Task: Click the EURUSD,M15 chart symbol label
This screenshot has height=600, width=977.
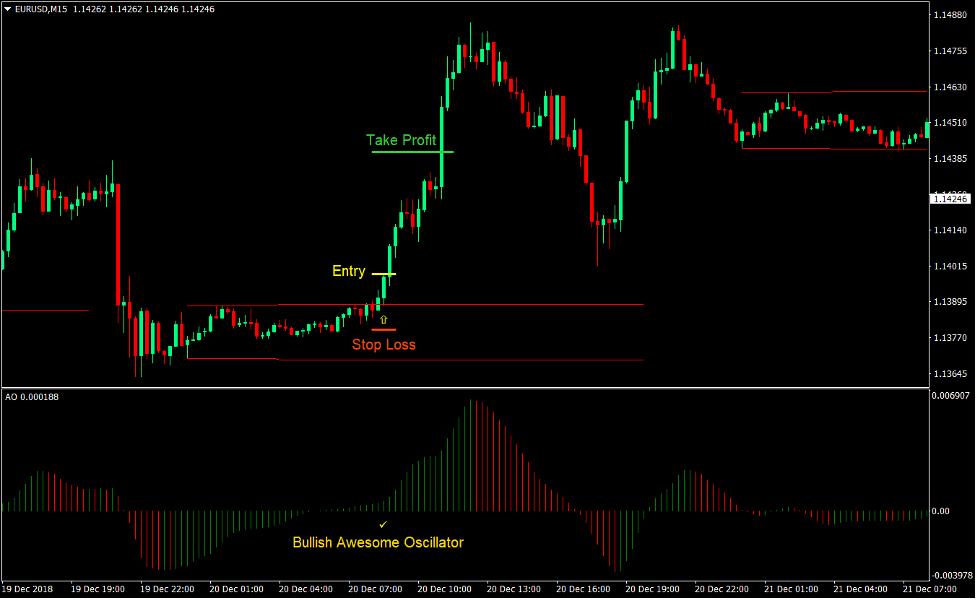Action: pyautogui.click(x=42, y=8)
